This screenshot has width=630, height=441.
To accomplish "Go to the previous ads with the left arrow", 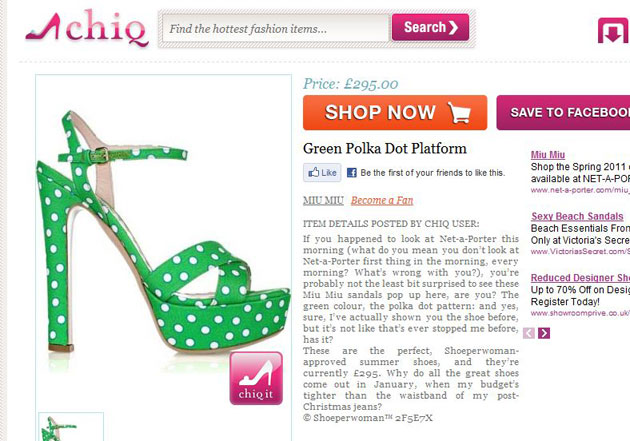I will coord(529,333).
